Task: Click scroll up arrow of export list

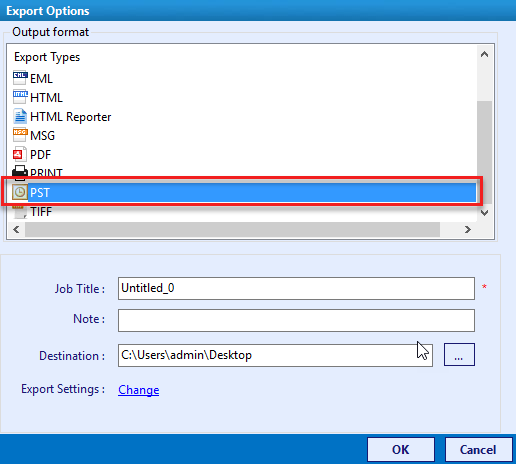Action: coord(484,54)
